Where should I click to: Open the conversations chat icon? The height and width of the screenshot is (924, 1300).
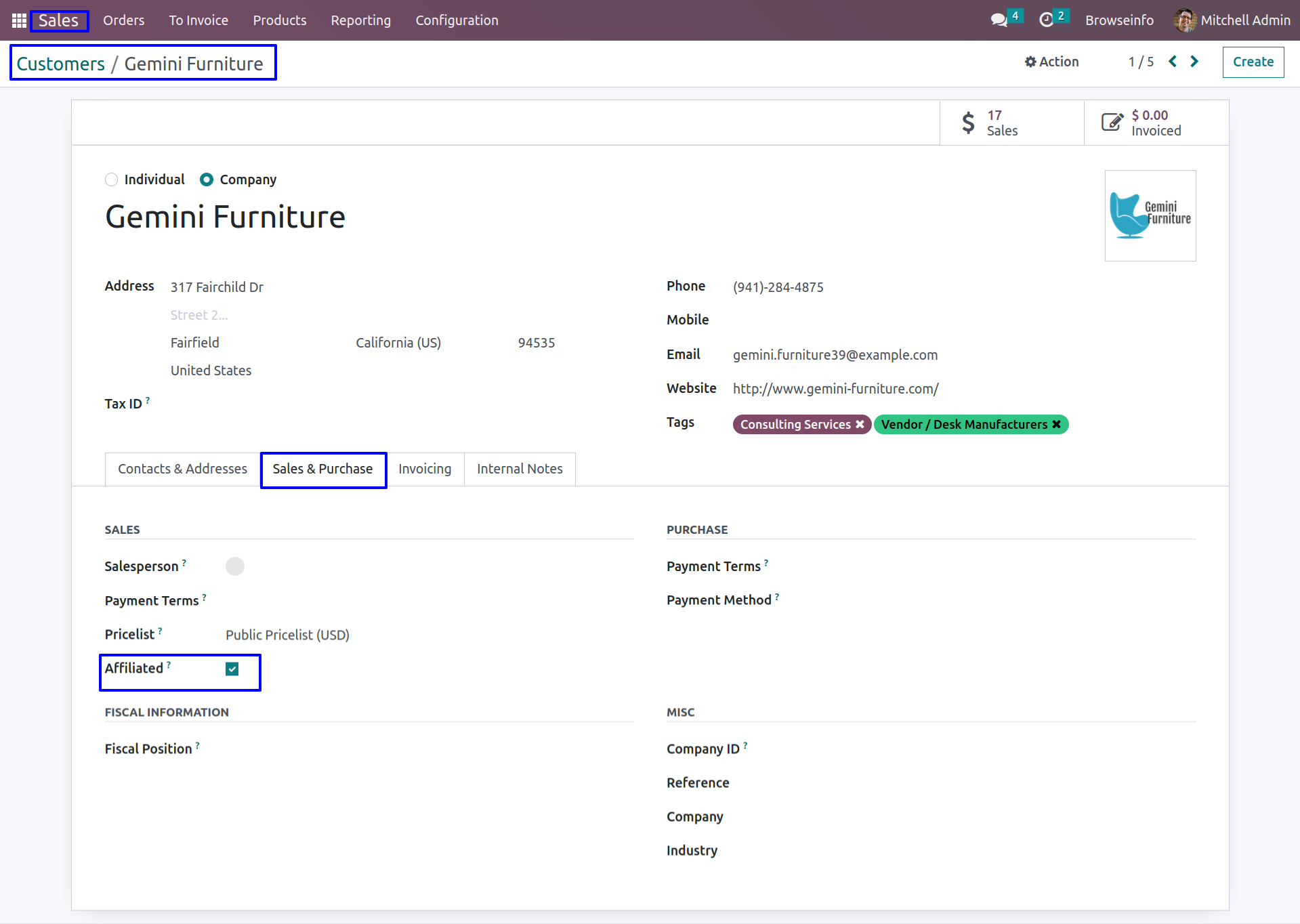coord(999,20)
